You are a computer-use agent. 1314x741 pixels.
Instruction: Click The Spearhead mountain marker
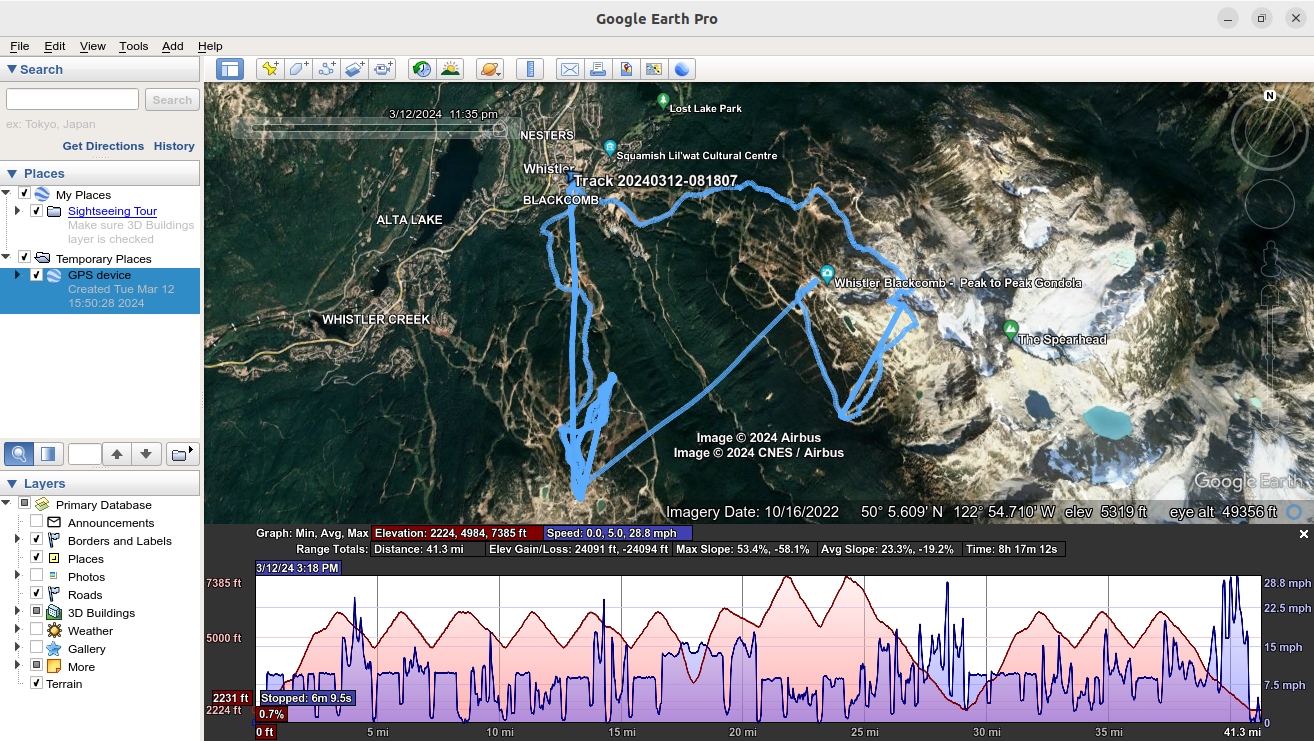[x=1010, y=328]
